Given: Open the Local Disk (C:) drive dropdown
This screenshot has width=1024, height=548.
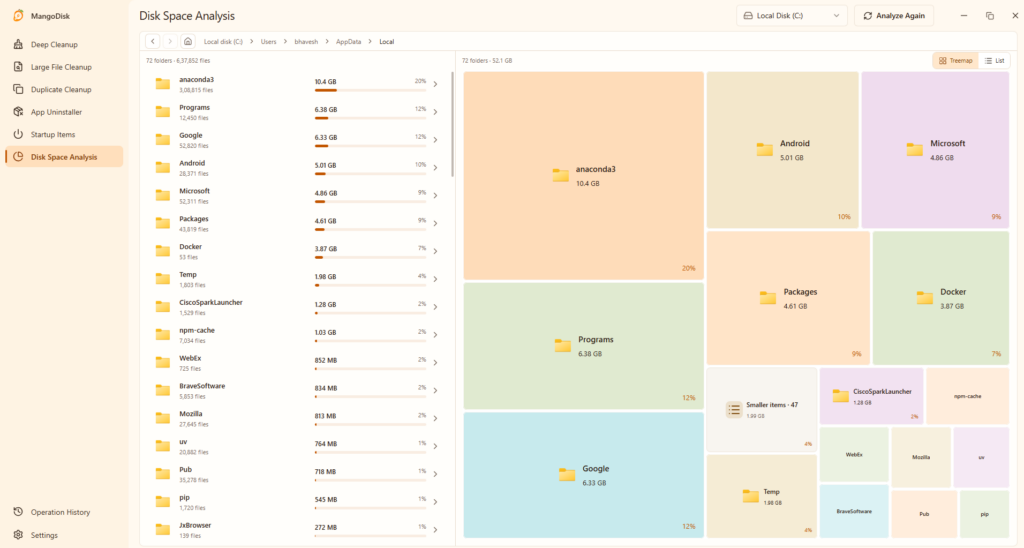Looking at the screenshot, I should click(792, 16).
